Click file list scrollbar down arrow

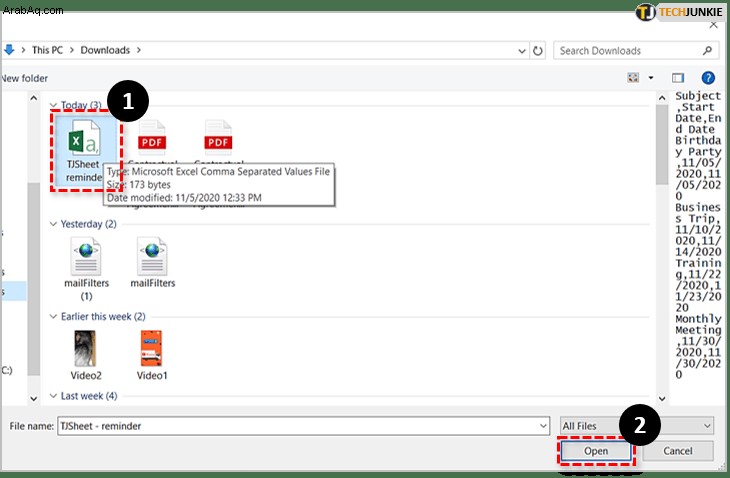[662, 398]
